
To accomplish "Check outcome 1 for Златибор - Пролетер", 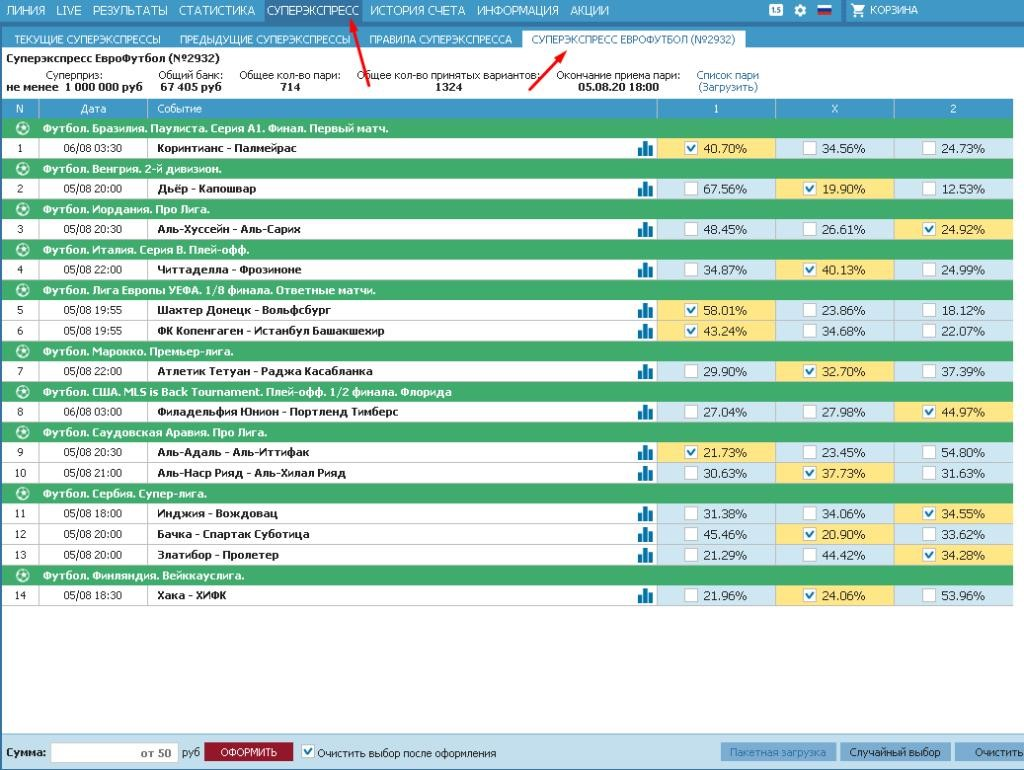I will coord(691,555).
